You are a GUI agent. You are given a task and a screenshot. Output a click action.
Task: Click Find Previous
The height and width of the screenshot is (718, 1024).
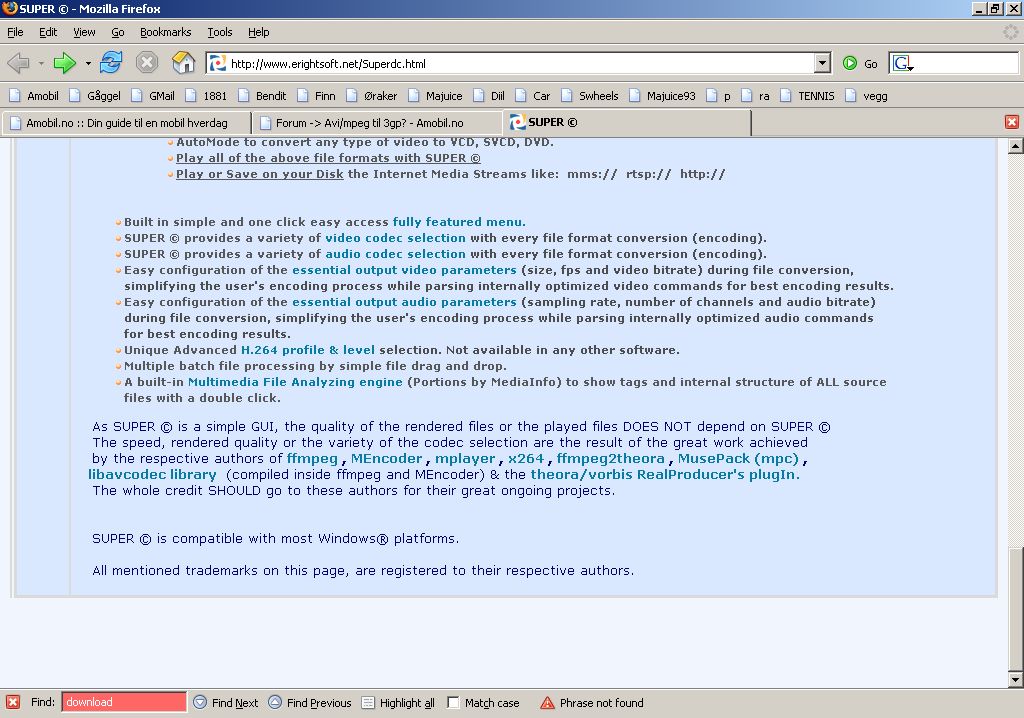tap(310, 703)
